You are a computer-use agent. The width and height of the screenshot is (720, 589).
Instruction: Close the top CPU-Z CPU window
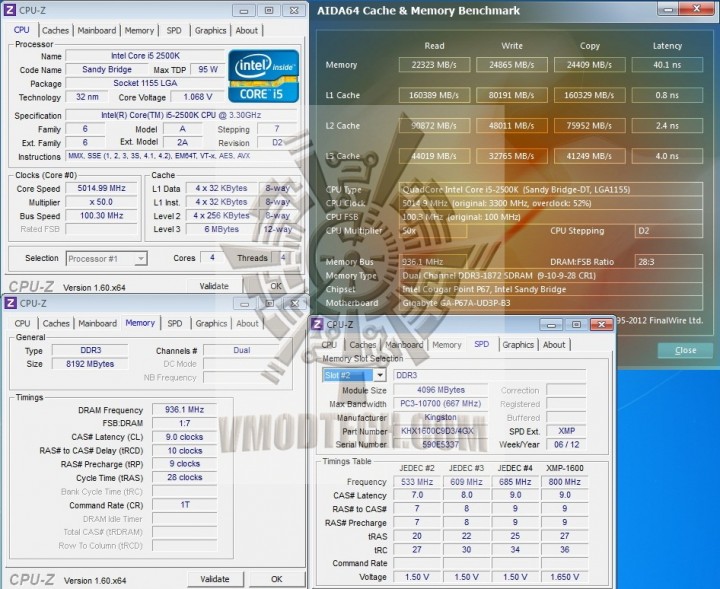294,11
